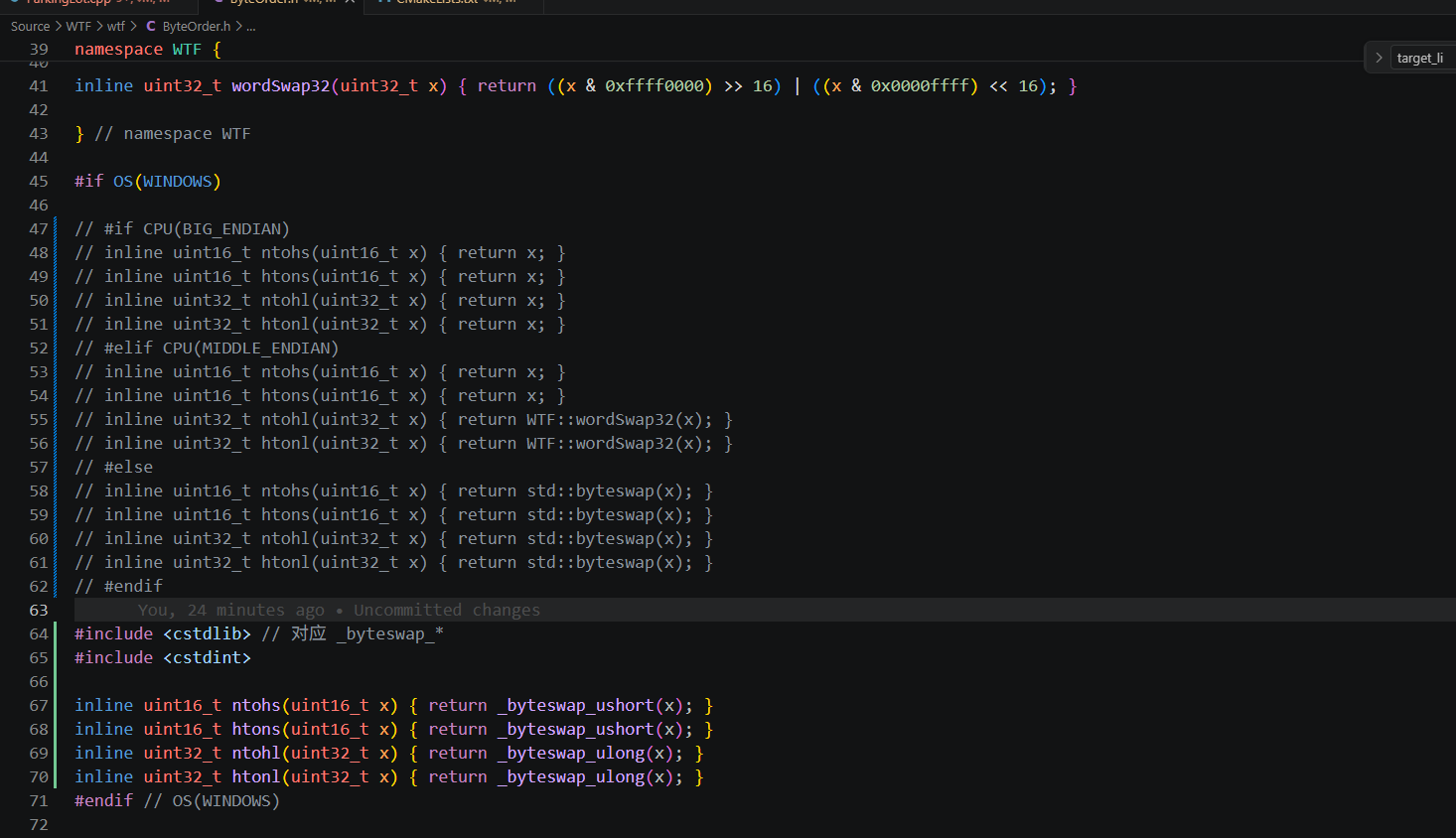Open the Source breadcrumb folder

(x=30, y=27)
